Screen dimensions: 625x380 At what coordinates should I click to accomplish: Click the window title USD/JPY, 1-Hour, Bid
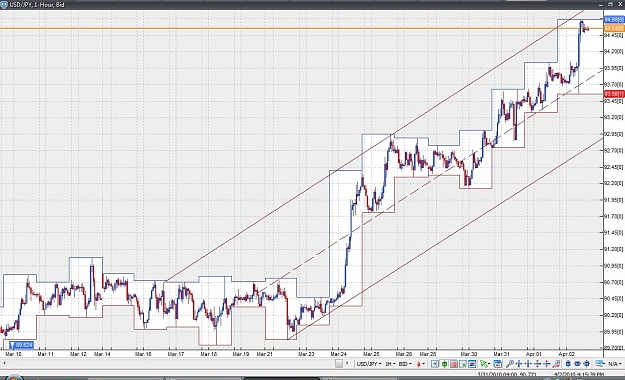[37, 5]
